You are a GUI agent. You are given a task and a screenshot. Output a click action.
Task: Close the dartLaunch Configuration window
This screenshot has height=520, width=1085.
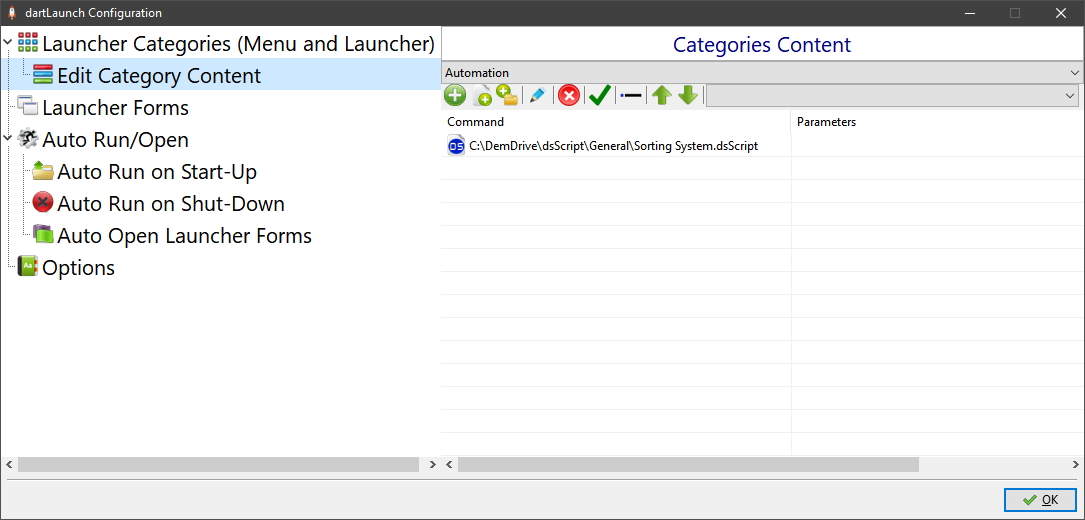(1060, 12)
